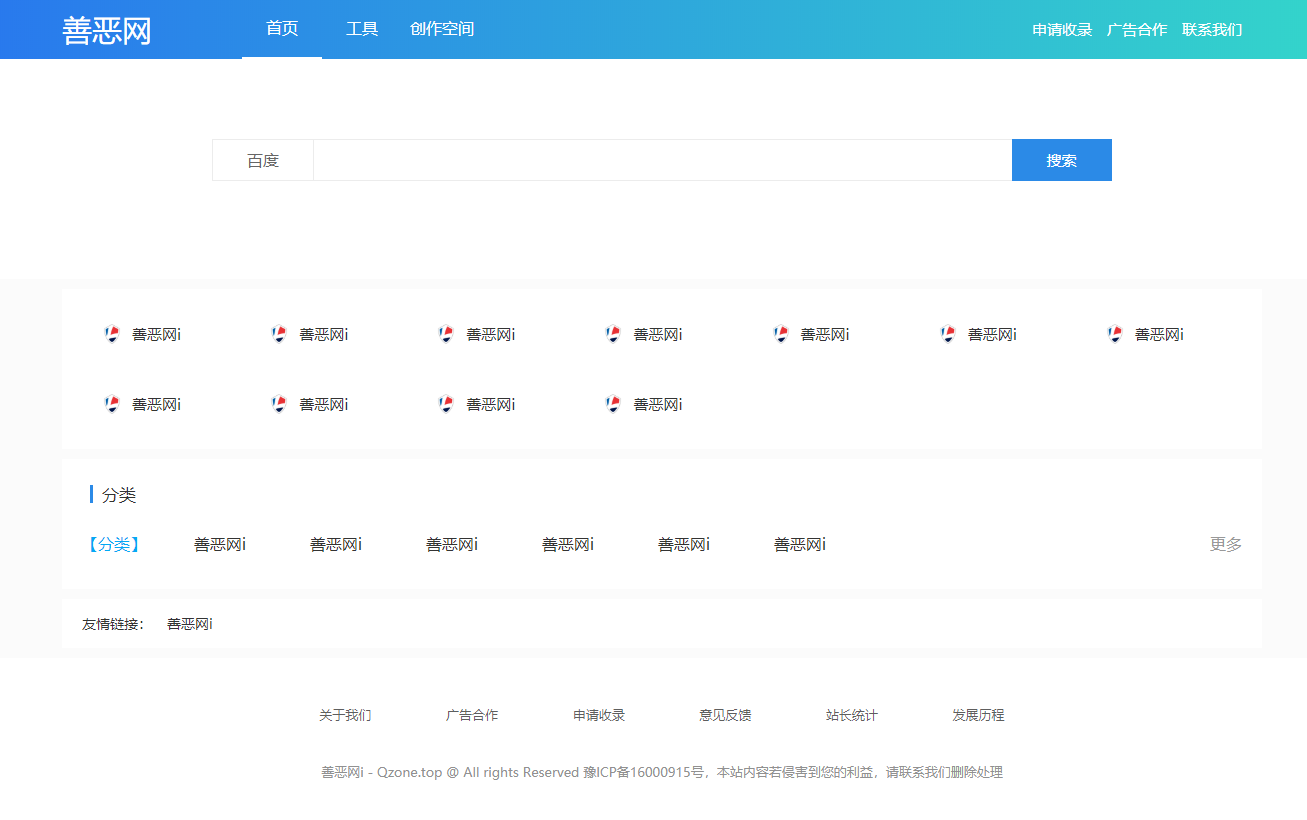Click the third 善恶网i icon in the second row
Viewport: 1307px width, 820px height.
click(478, 404)
